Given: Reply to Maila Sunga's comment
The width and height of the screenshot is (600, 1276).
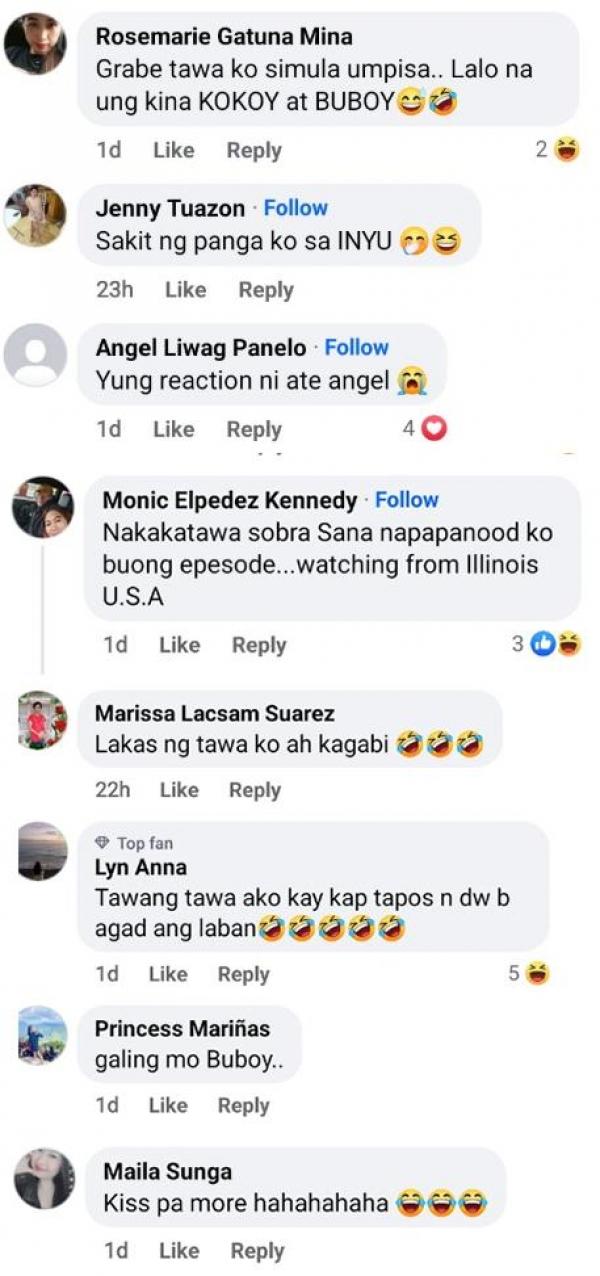Looking at the screenshot, I should pyautogui.click(x=257, y=1251).
